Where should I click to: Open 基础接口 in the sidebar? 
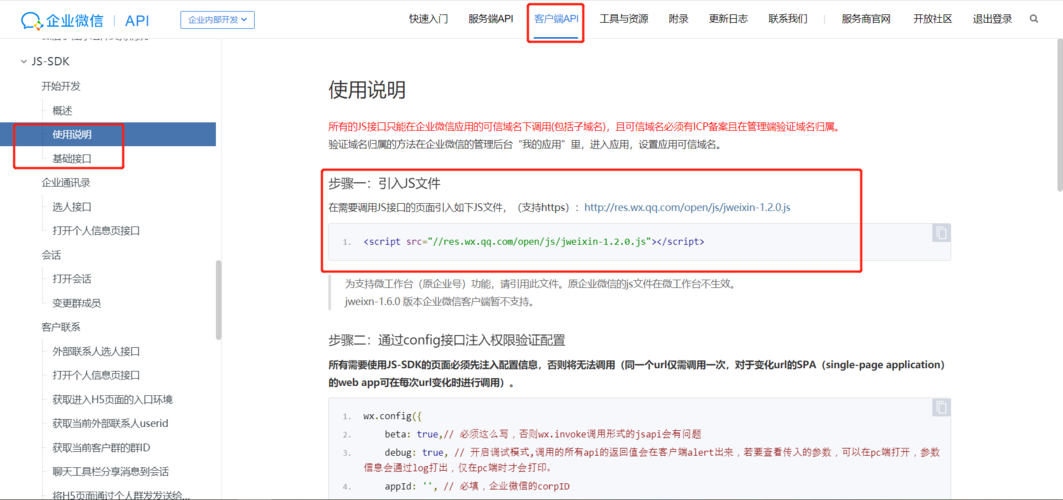(72, 159)
